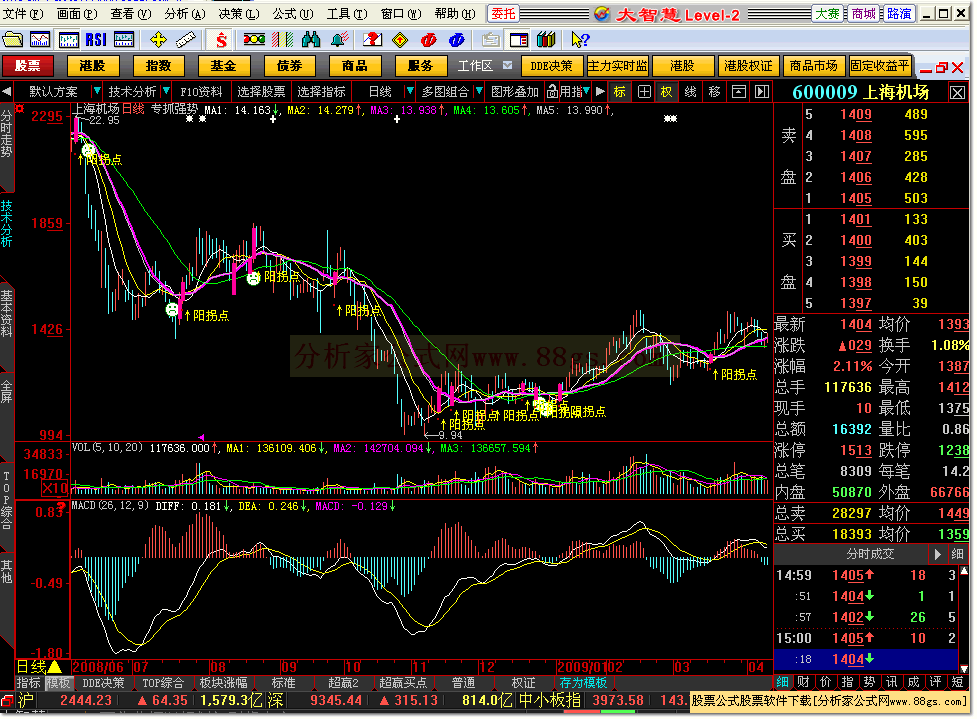Open the 分析(A) menu
Screen dimensions: 977x719
coord(185,13)
